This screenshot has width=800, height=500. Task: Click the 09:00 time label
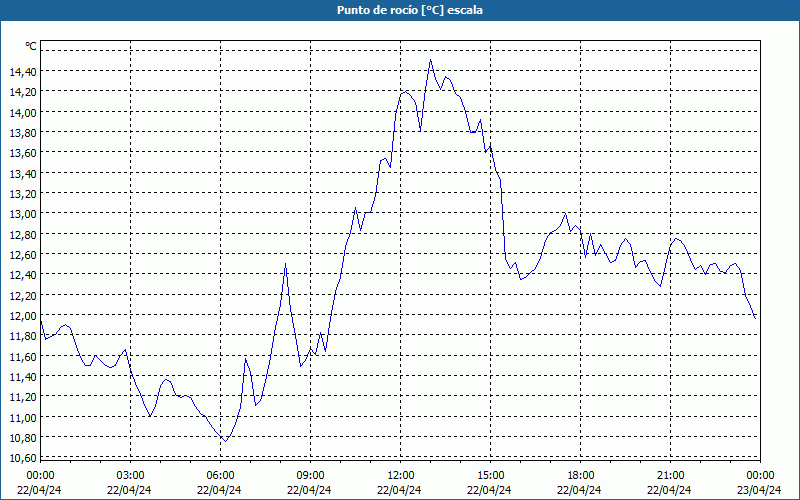[310, 476]
